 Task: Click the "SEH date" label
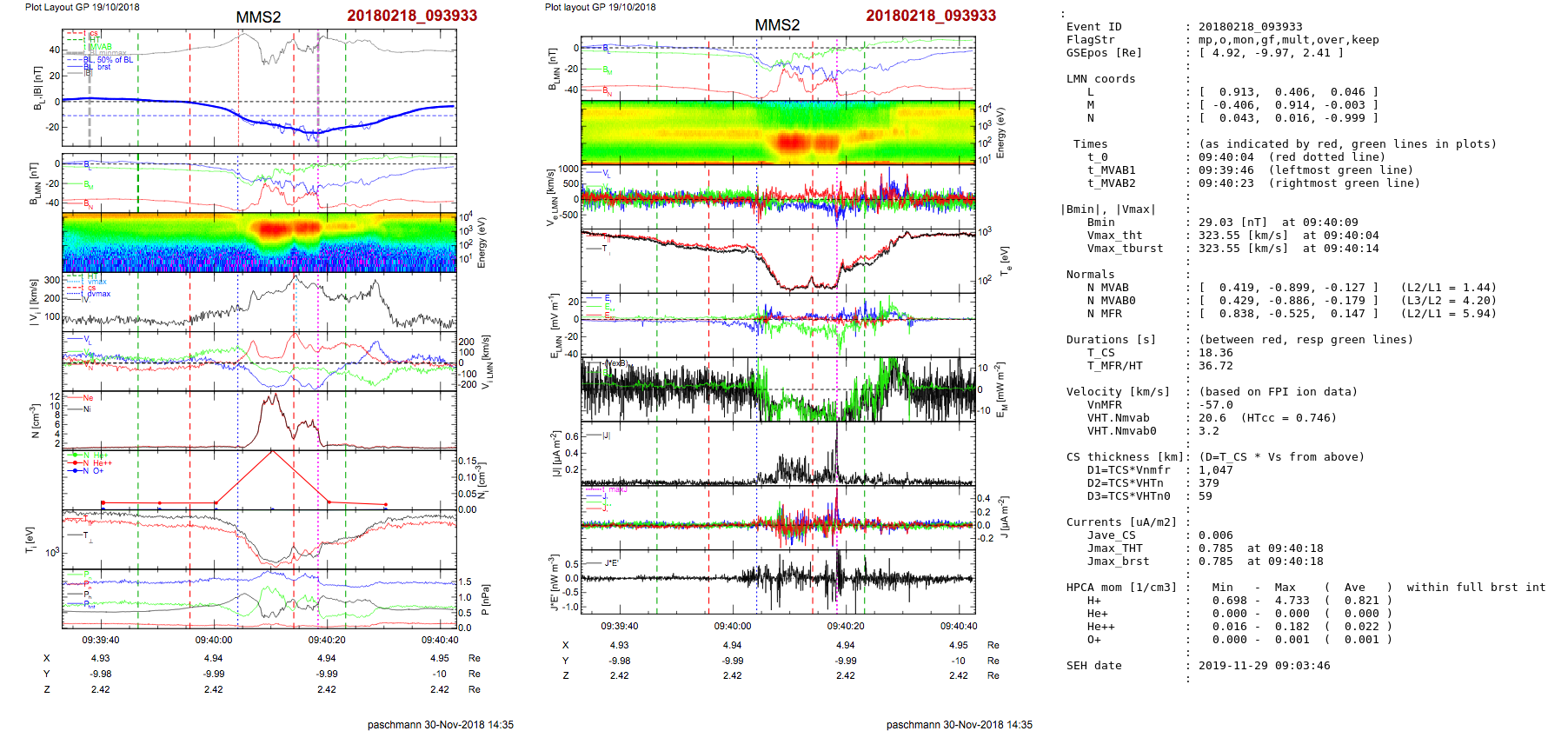(1093, 666)
